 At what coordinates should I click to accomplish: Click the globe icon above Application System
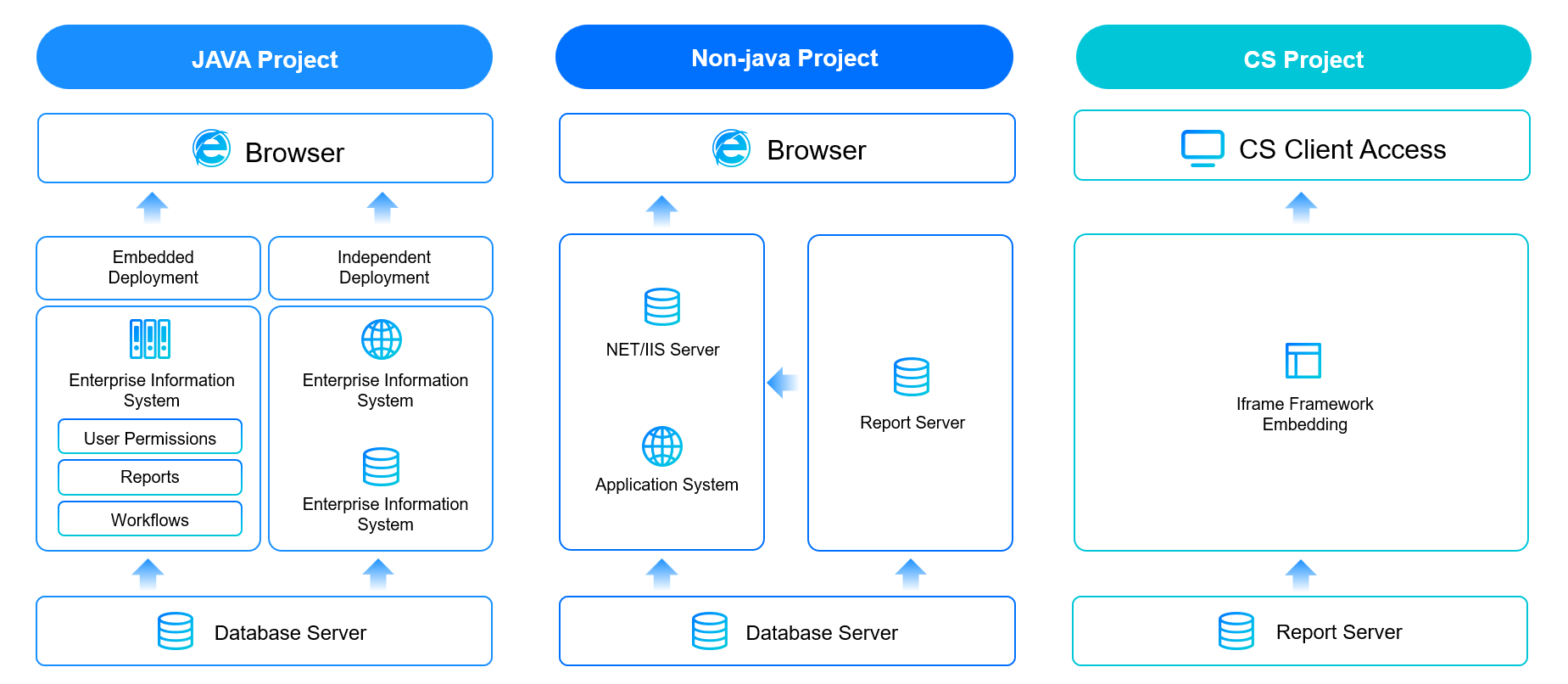click(x=662, y=446)
